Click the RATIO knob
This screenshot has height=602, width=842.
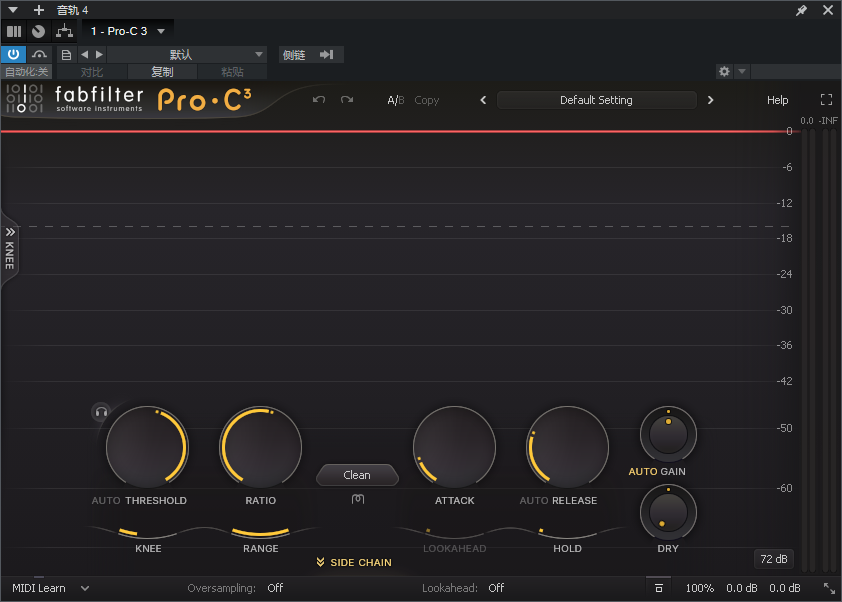(x=260, y=447)
